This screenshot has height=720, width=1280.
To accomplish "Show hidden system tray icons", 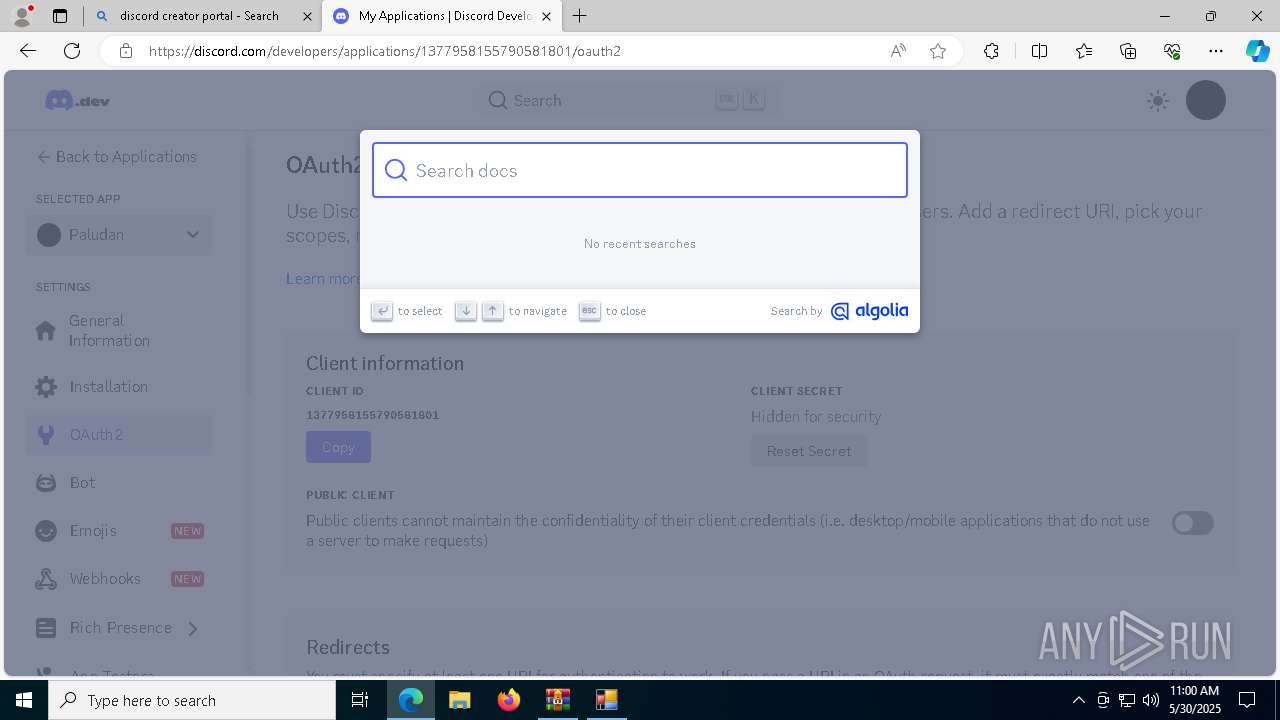I will tap(1078, 700).
